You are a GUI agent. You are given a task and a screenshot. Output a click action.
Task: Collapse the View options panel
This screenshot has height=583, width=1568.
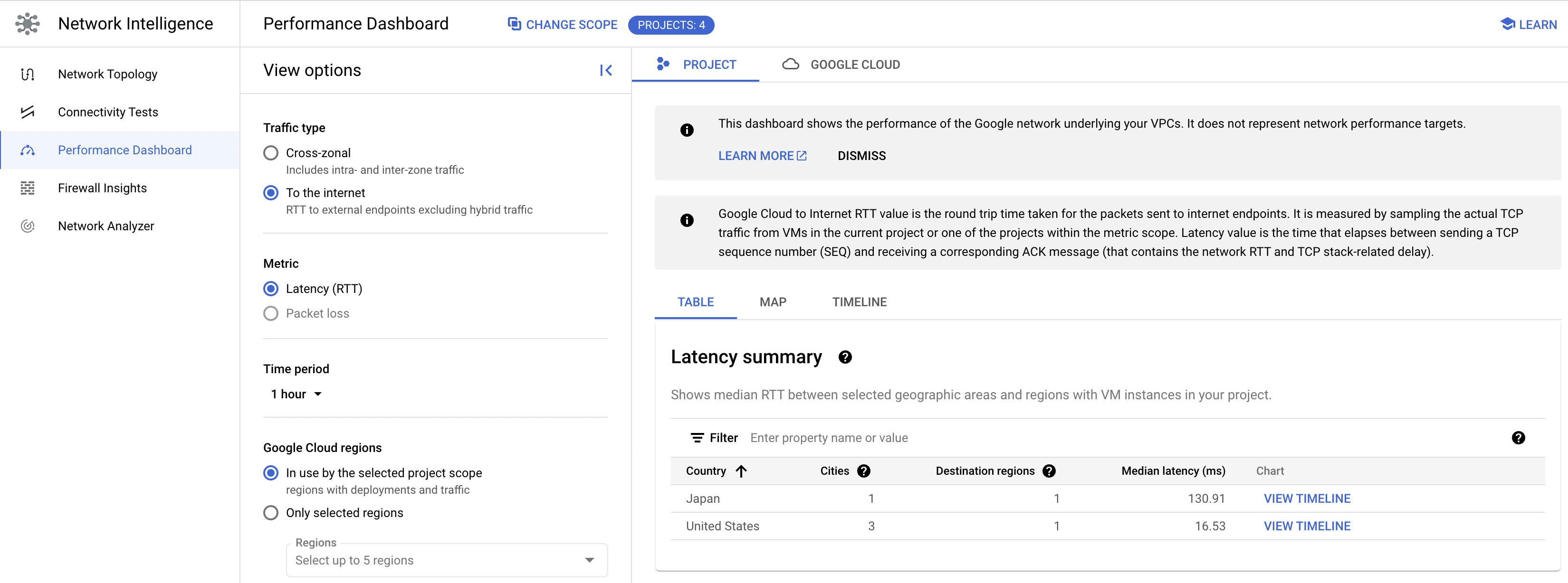click(605, 71)
